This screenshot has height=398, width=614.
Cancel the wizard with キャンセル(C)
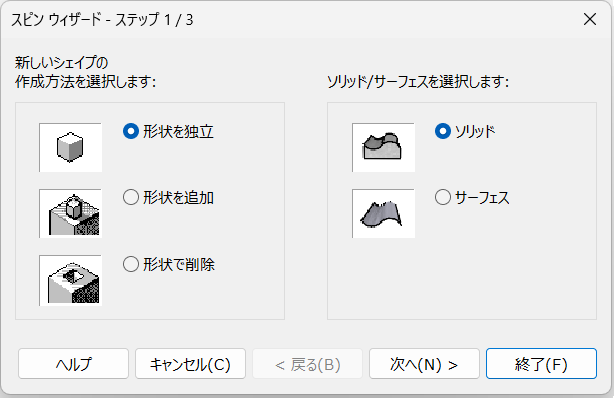(x=190, y=364)
